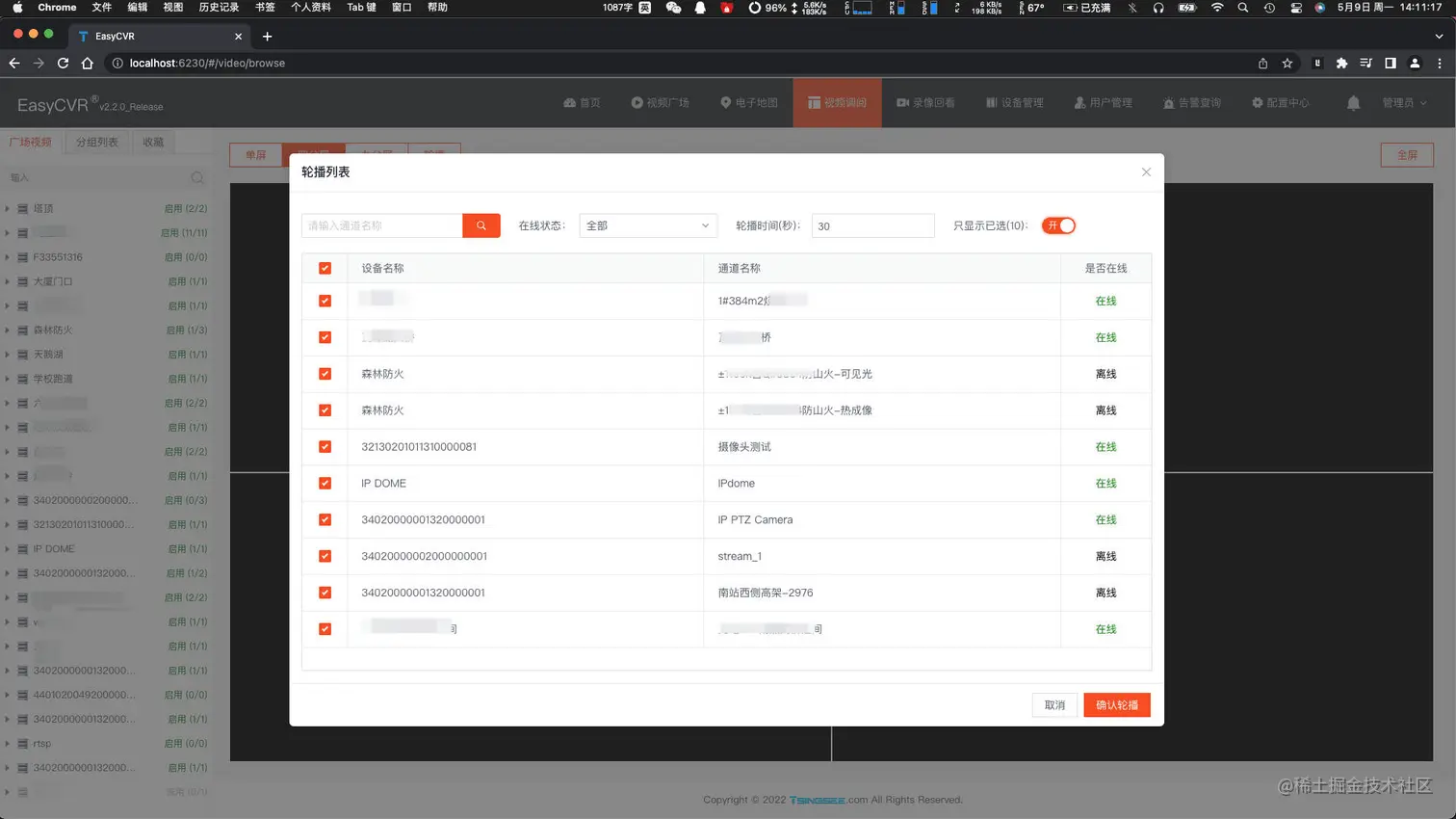Click the WeChat icon in menu bar

(673, 8)
